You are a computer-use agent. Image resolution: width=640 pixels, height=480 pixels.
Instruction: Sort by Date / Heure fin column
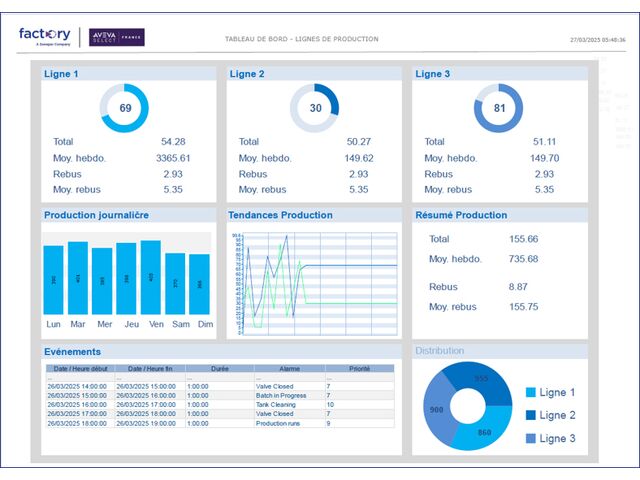tap(150, 368)
